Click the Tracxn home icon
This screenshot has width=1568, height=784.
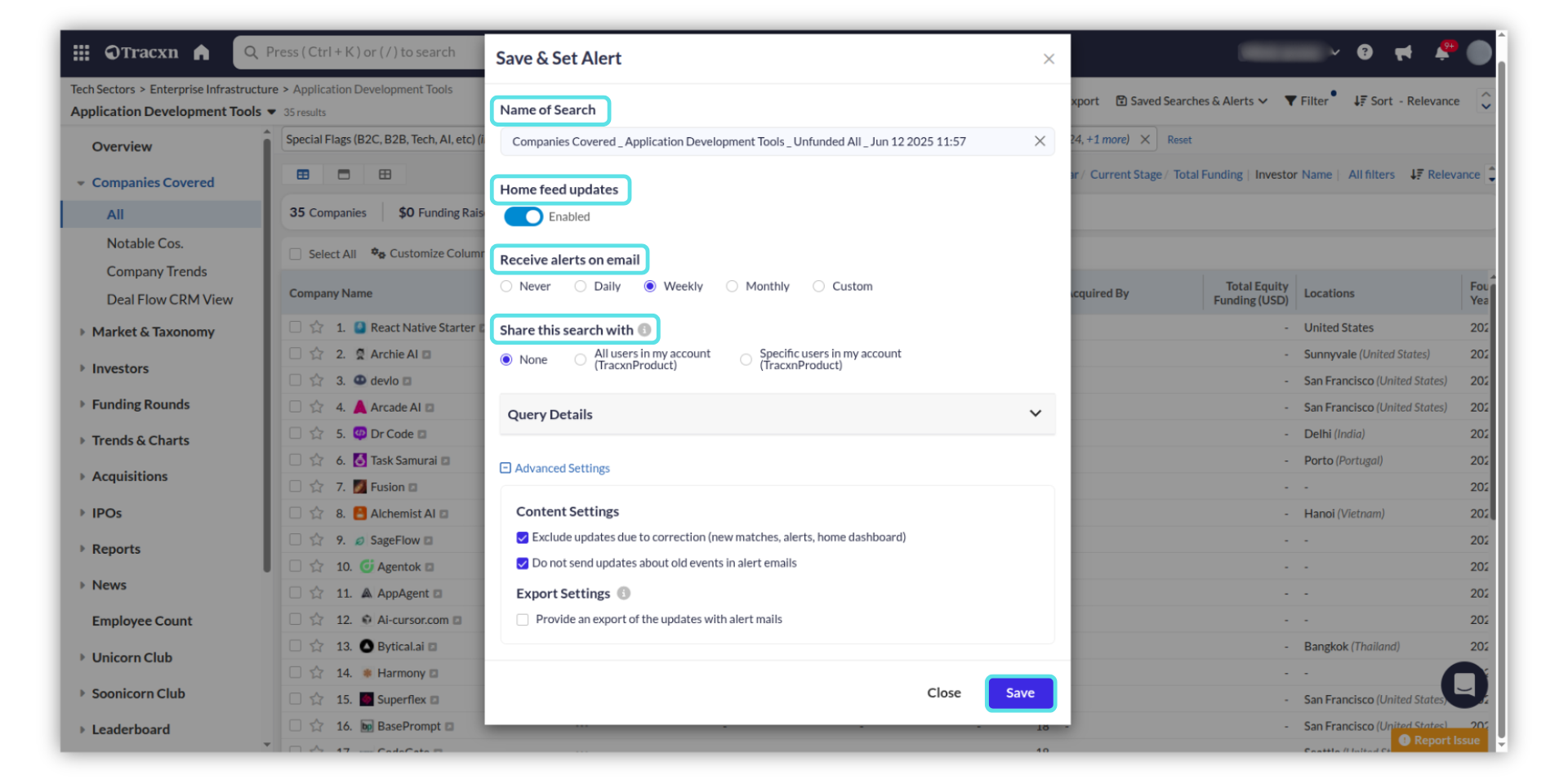[202, 52]
